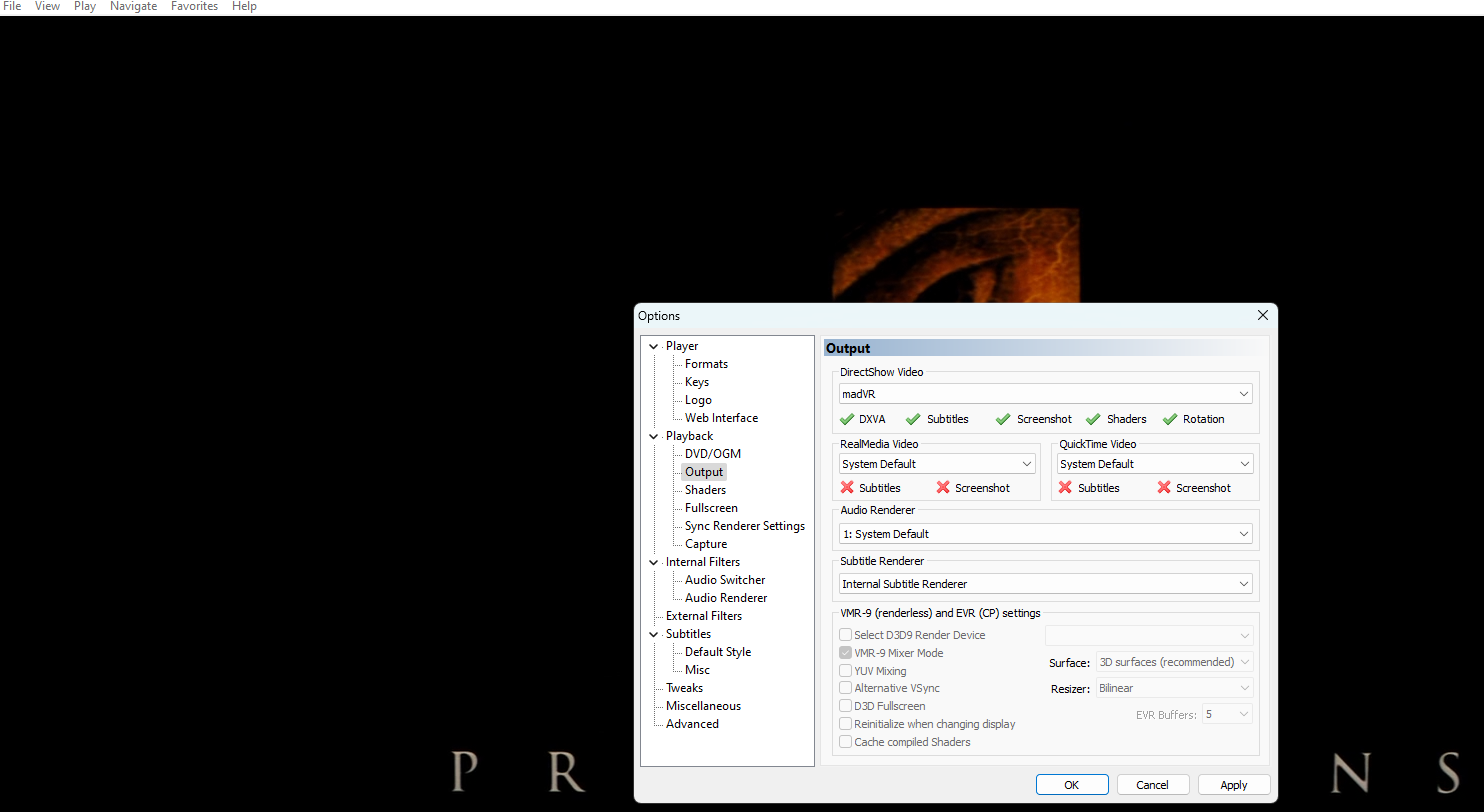The width and height of the screenshot is (1484, 812).
Task: Select Shaders in the options tree
Action: tap(705, 490)
